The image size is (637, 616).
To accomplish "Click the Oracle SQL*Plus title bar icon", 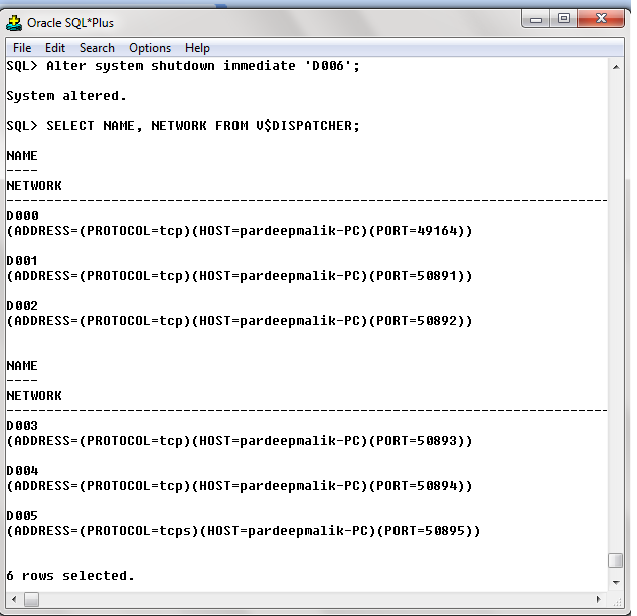I will 14,23.
